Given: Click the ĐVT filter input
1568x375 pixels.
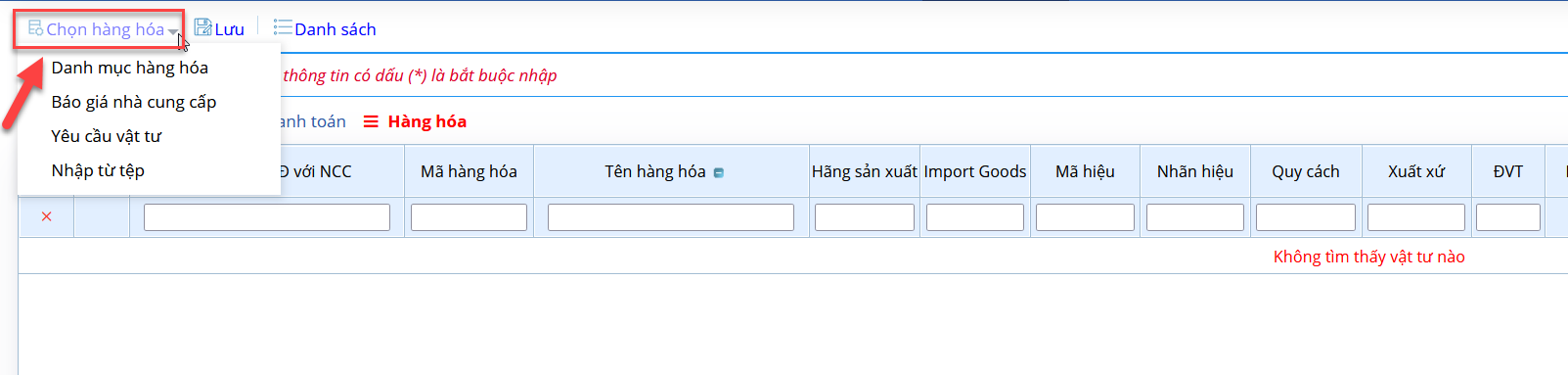Looking at the screenshot, I should pos(1508,217).
